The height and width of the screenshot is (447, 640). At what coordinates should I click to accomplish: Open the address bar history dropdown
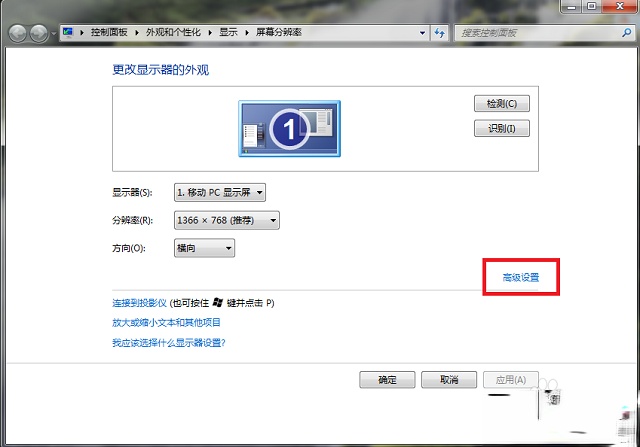tap(422, 33)
